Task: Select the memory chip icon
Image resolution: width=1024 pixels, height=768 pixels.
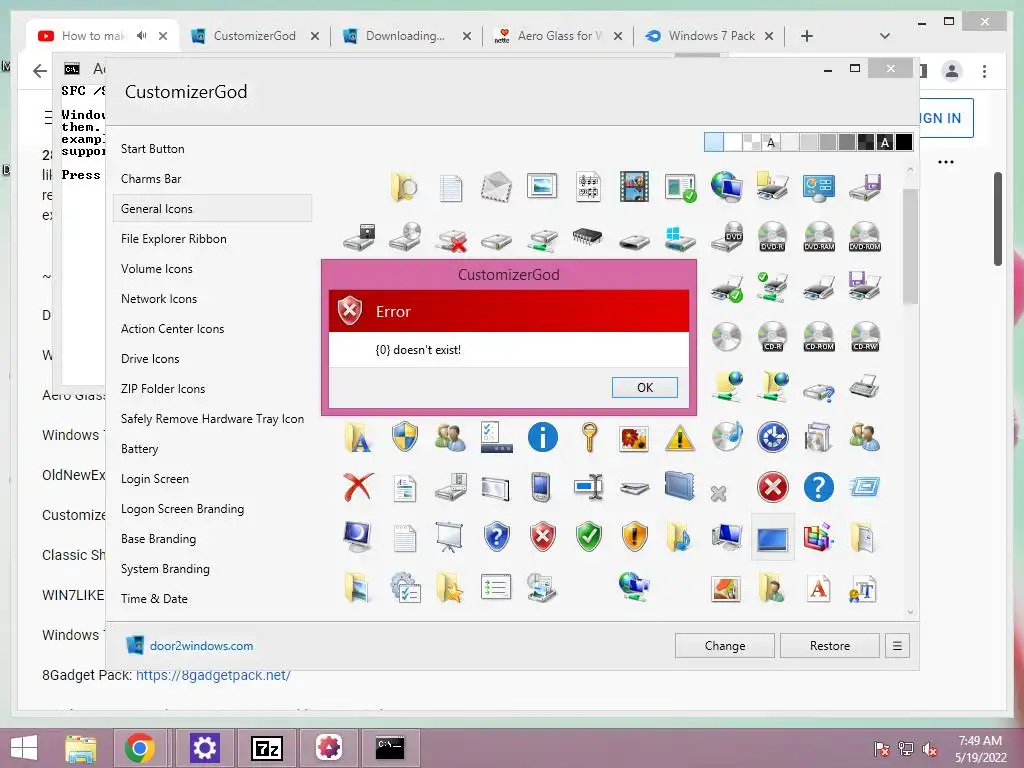Action: (x=588, y=236)
